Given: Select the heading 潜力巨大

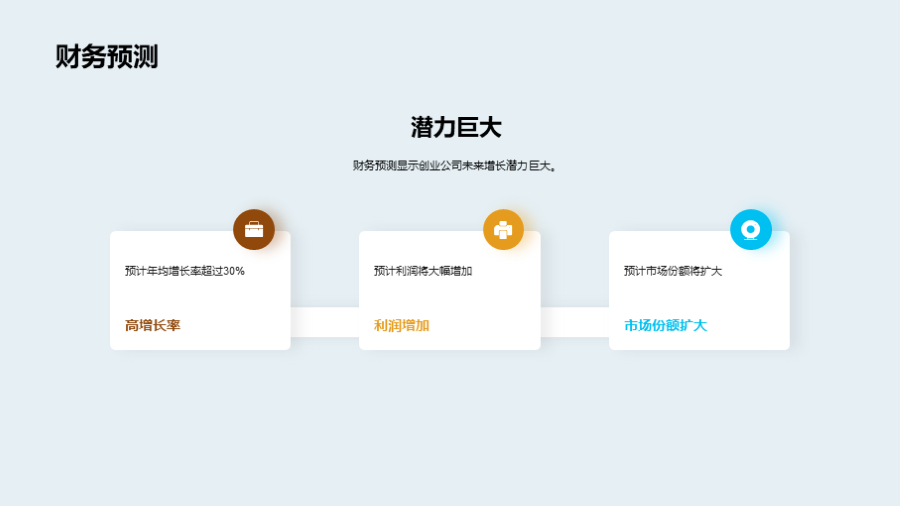Looking at the screenshot, I should [455, 127].
